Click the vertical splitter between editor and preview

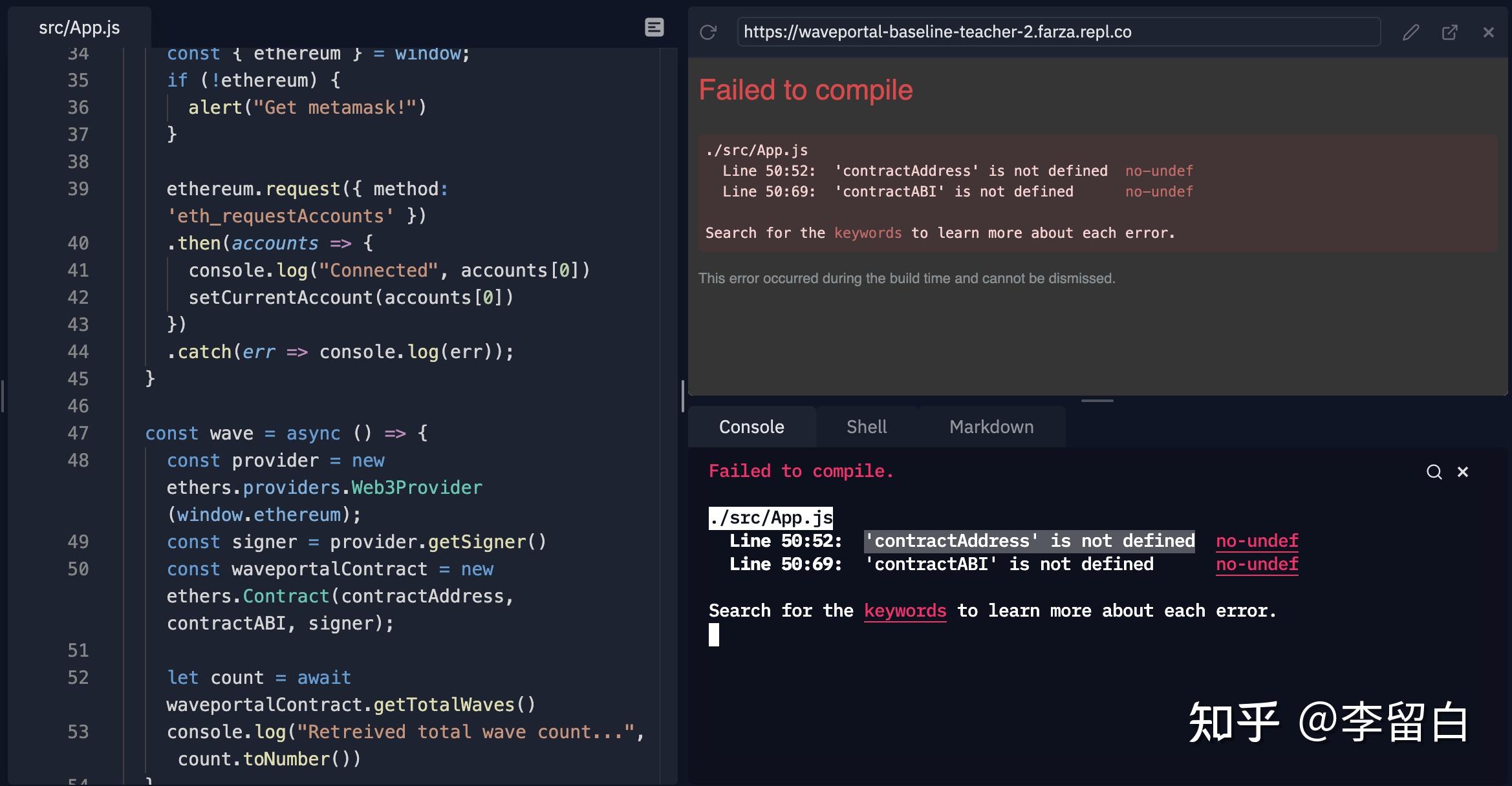point(683,396)
